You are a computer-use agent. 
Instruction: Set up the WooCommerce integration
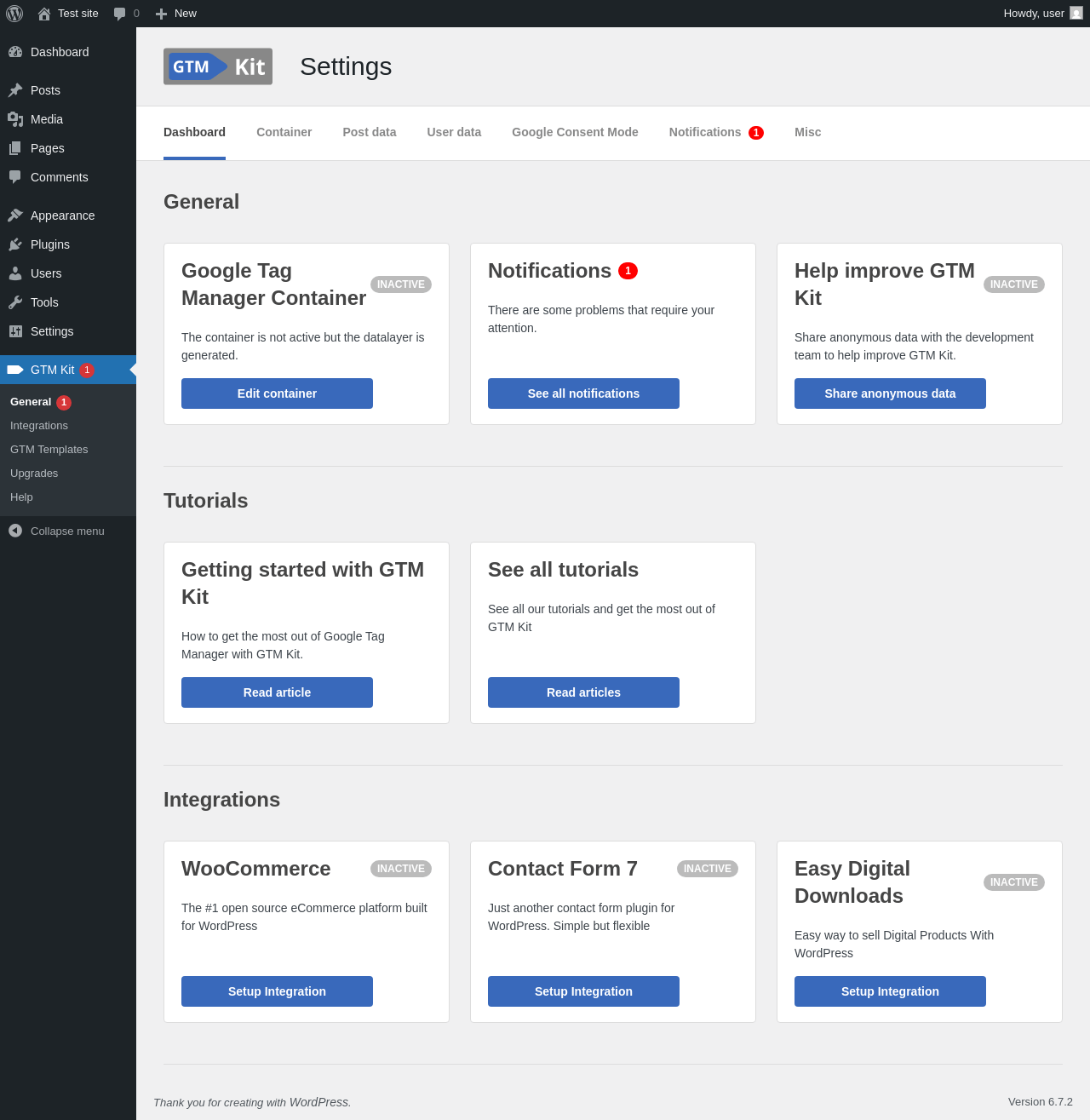(277, 991)
